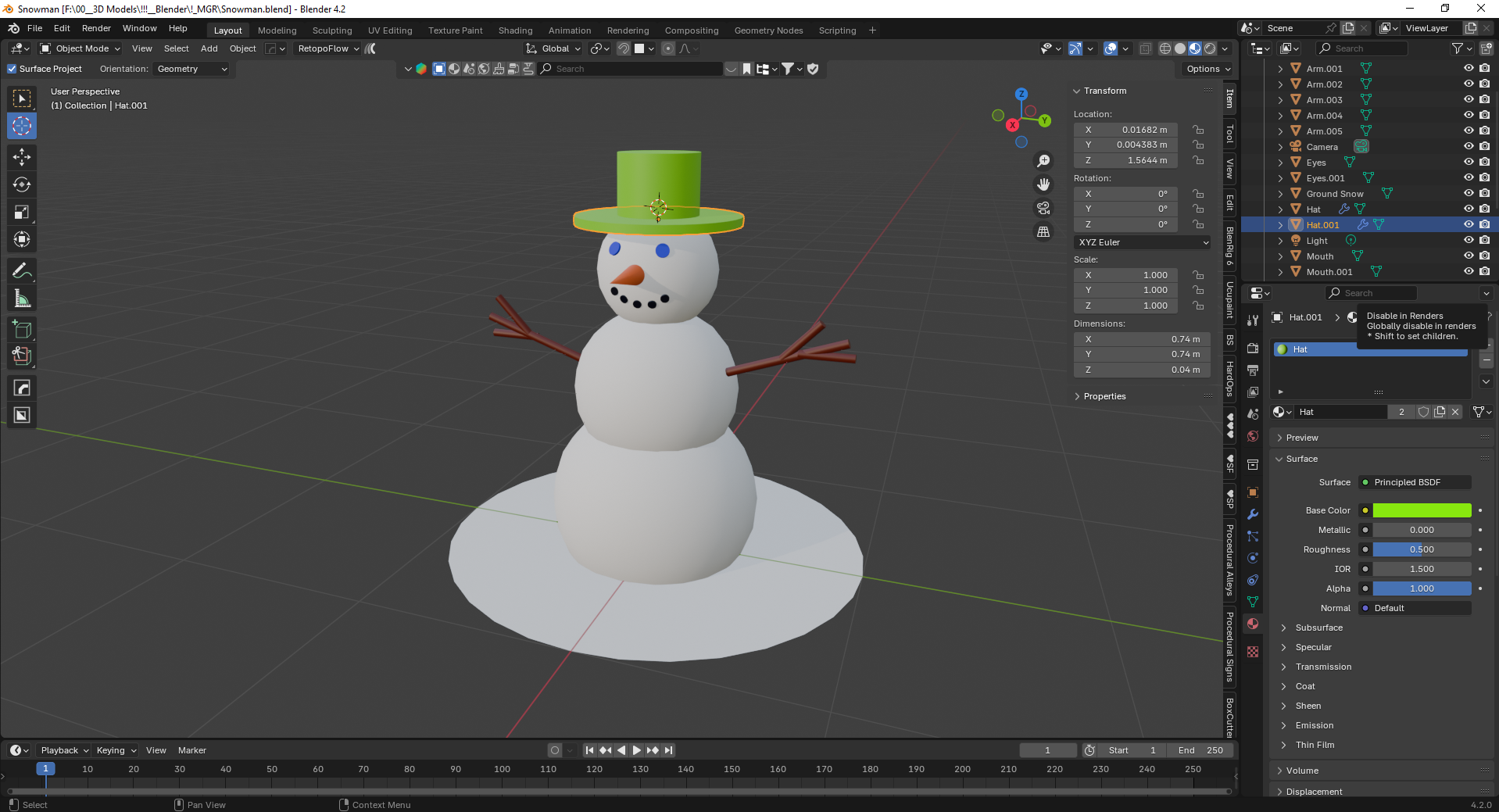Screen dimensions: 1499x812
Task: Open the Orientation Geometry dropdown
Action: [192, 69]
